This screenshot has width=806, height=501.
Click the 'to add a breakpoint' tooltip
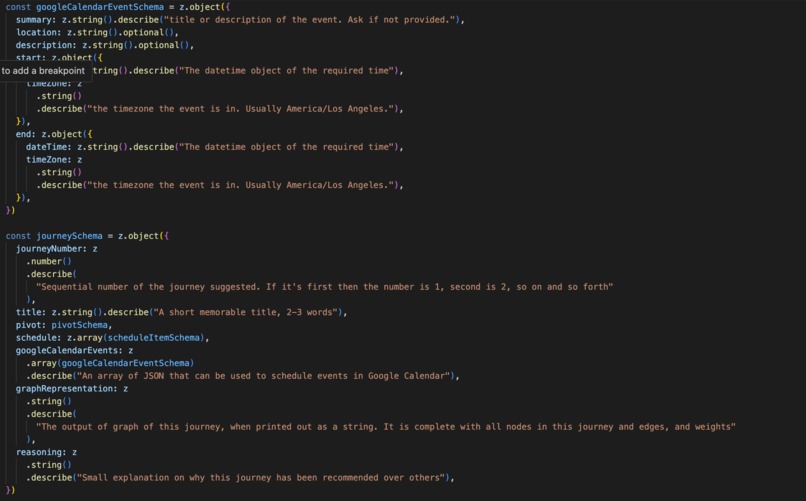43,71
